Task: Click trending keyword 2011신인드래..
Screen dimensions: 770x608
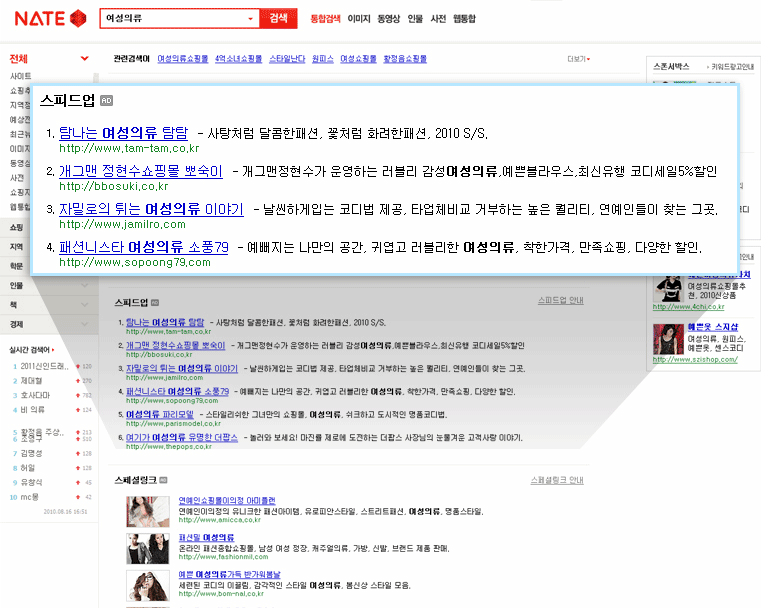Action: click(44, 366)
